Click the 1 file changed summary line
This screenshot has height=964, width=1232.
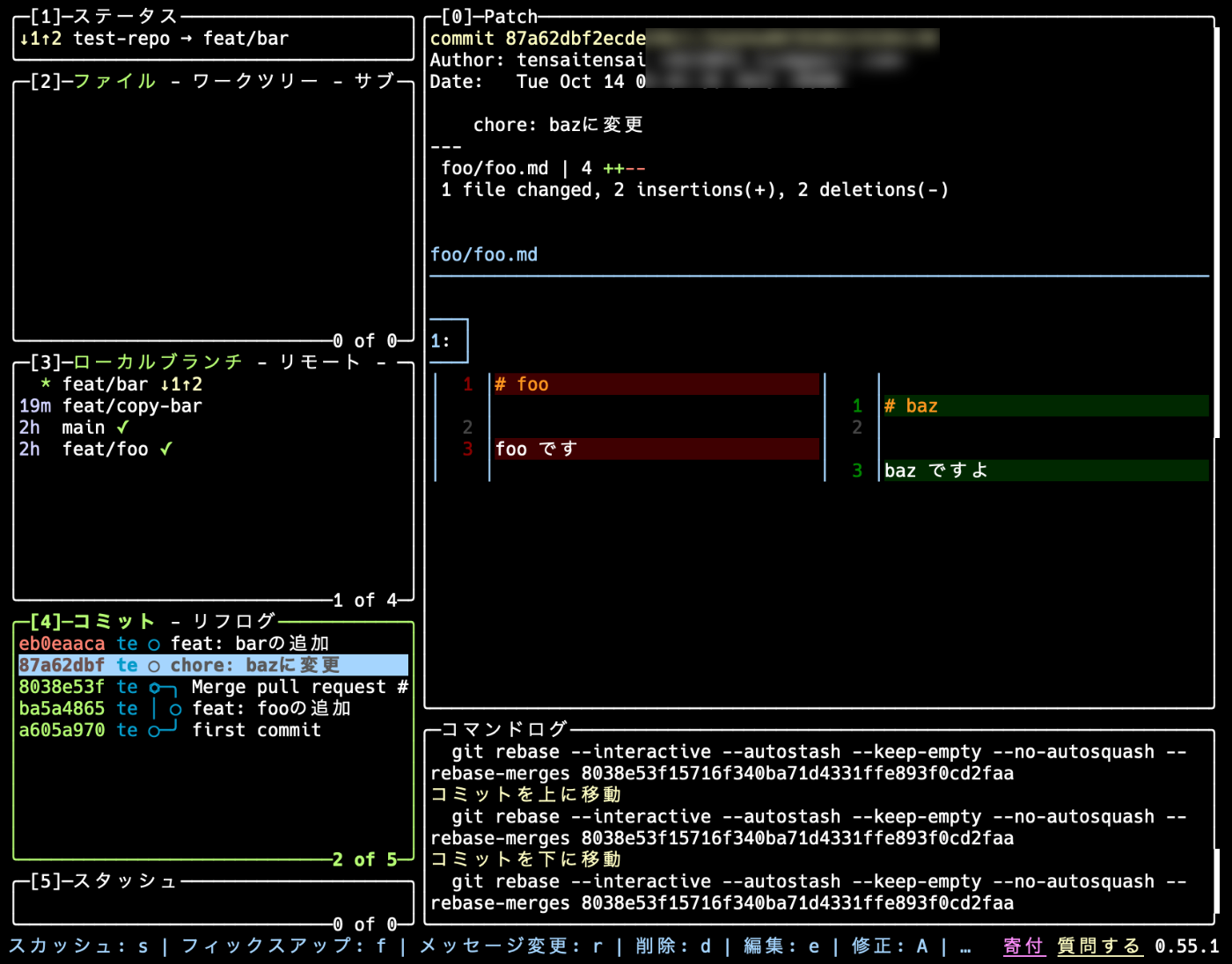[x=695, y=190]
